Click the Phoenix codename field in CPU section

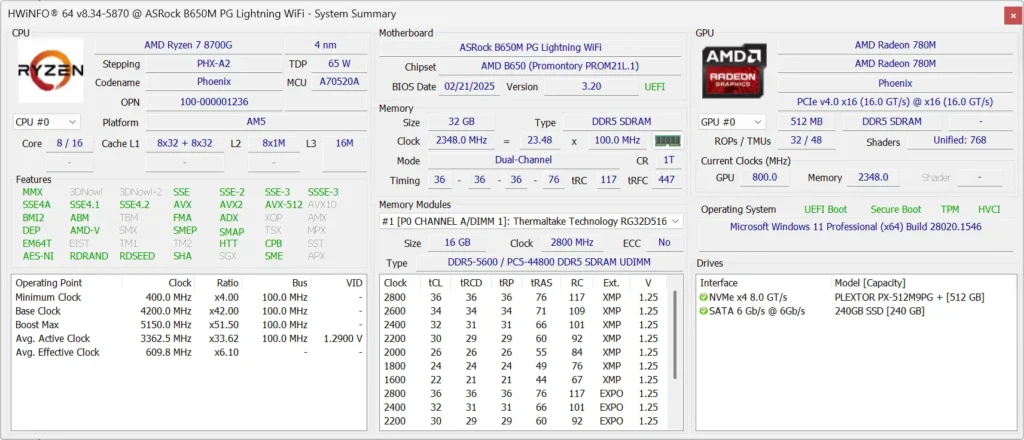(x=214, y=82)
